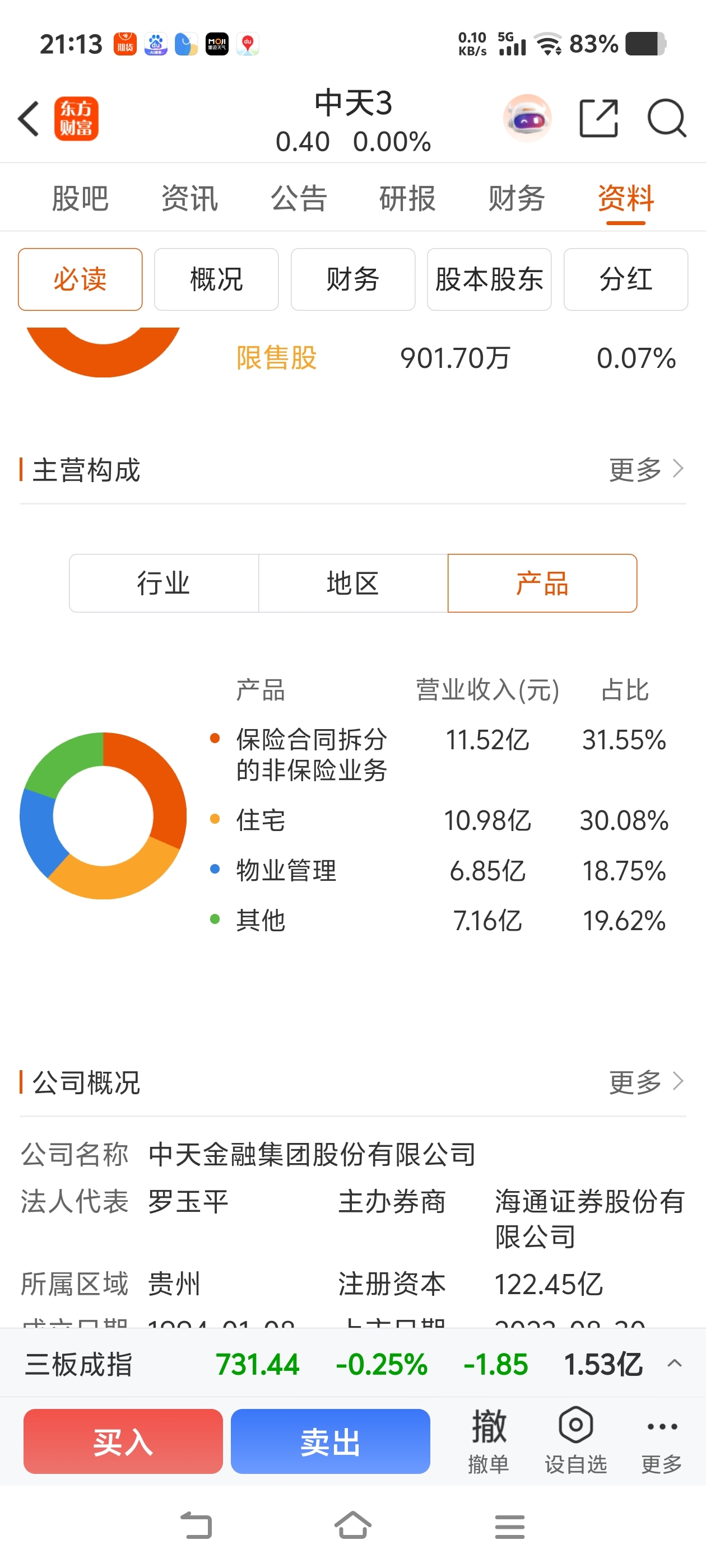The image size is (706, 1568).
Task: Select the 产品 segment option
Action: [542, 583]
